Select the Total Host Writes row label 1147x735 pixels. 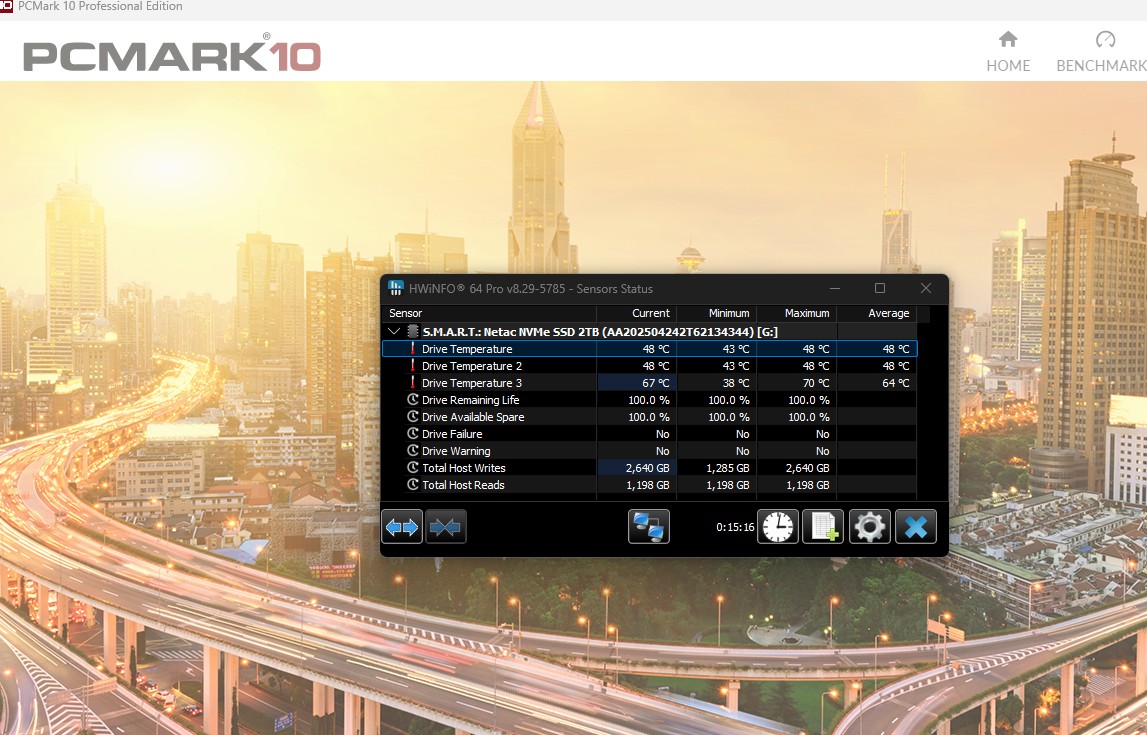coord(464,467)
